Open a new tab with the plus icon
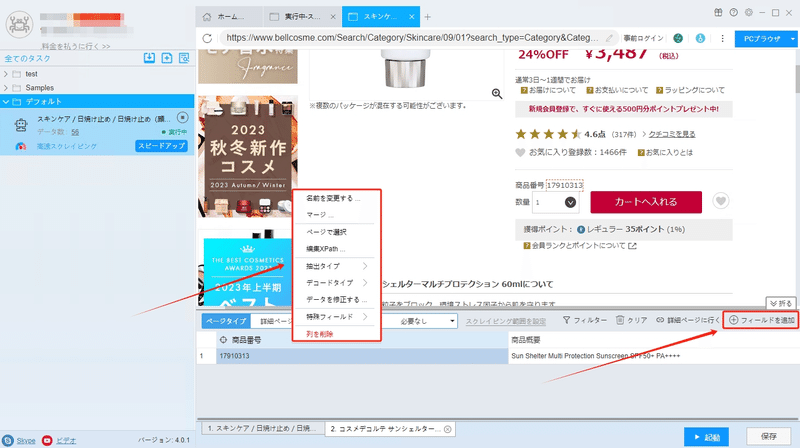 [x=428, y=17]
